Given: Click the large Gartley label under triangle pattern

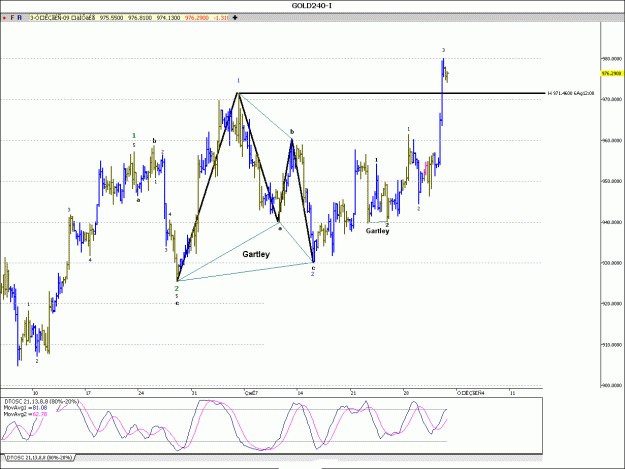Looking at the screenshot, I should [256, 254].
